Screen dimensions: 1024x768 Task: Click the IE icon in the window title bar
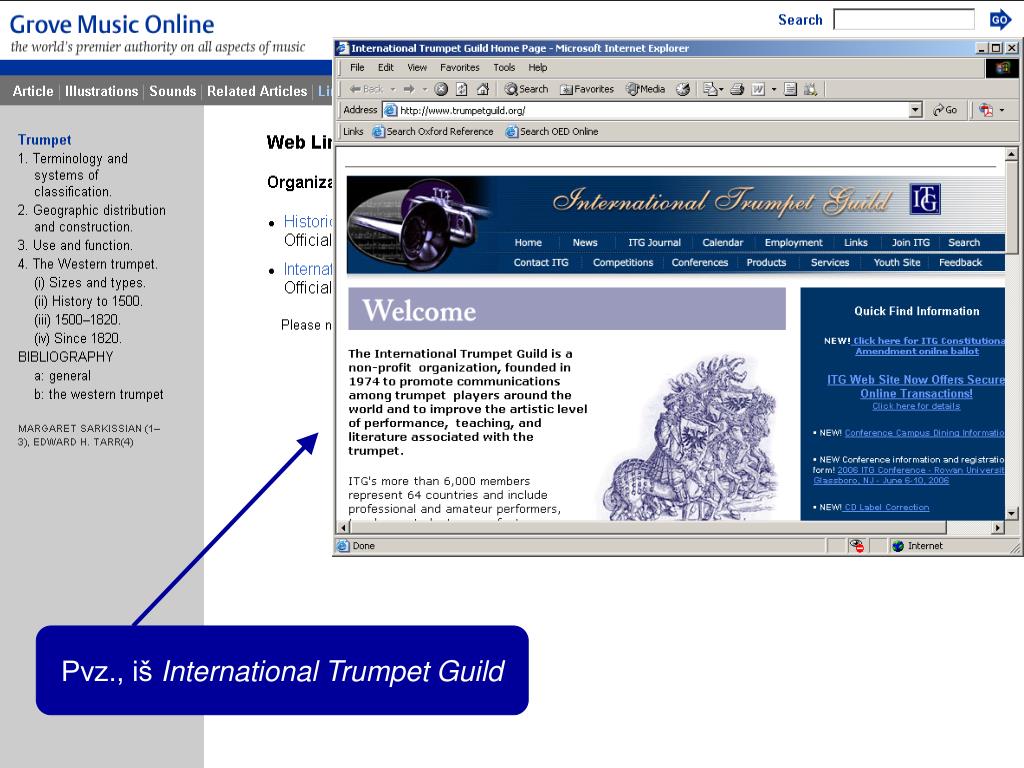343,48
